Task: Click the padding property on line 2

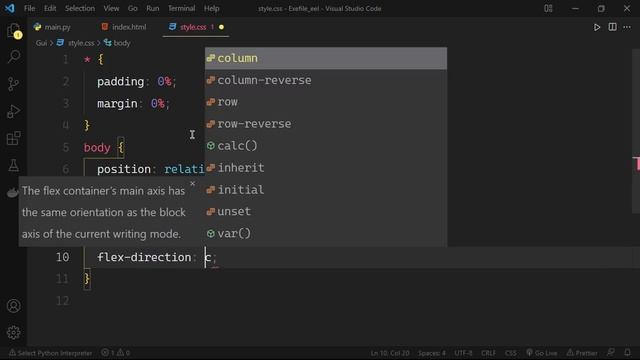Action: pos(120,82)
